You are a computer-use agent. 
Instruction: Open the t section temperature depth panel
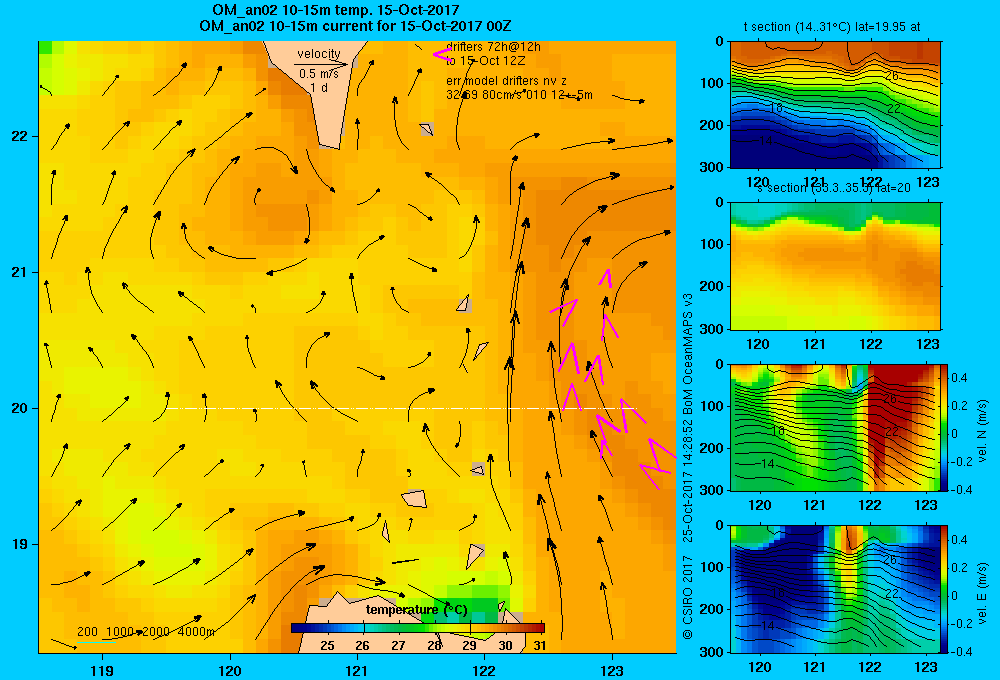click(x=835, y=105)
